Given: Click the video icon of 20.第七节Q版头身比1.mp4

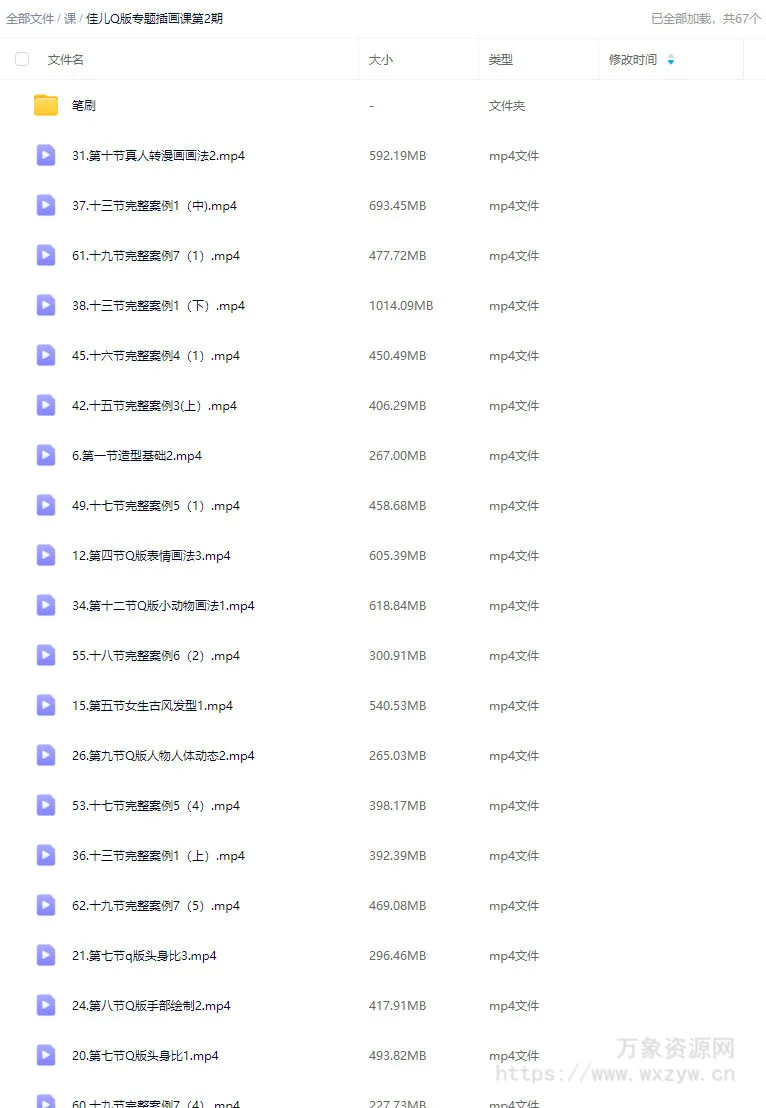Looking at the screenshot, I should coord(46,1056).
